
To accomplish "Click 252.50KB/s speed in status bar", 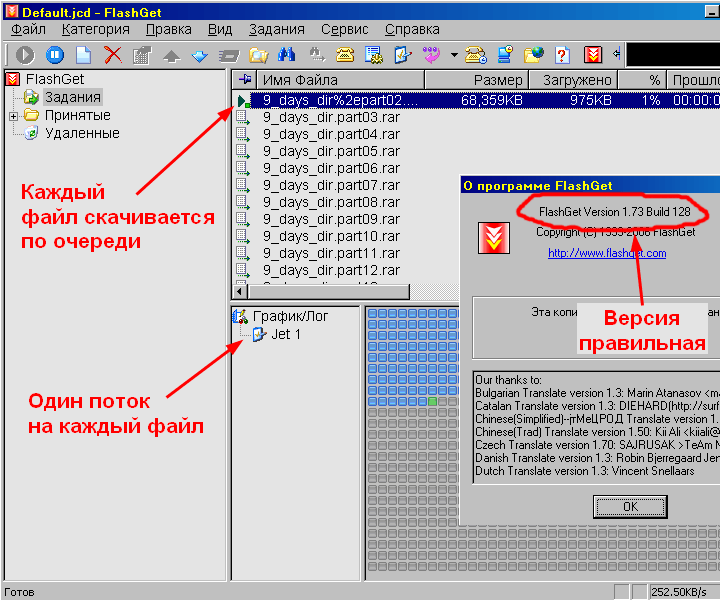I will tap(679, 592).
